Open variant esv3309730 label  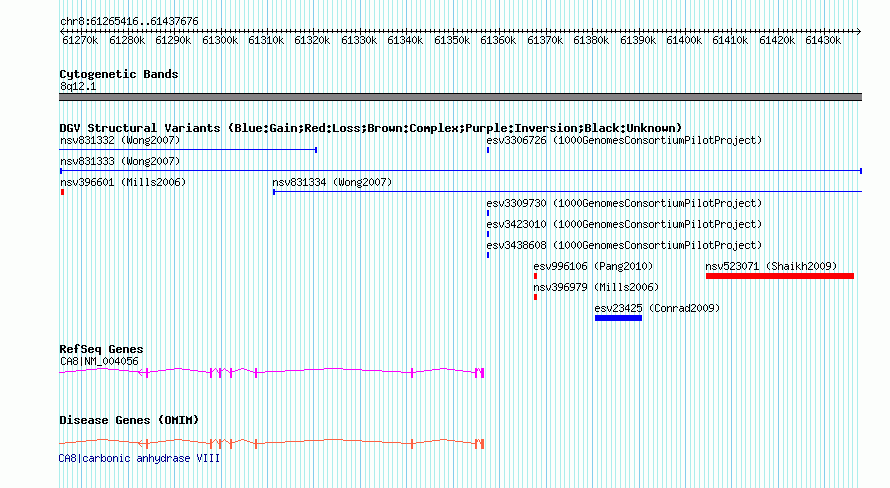pos(624,203)
